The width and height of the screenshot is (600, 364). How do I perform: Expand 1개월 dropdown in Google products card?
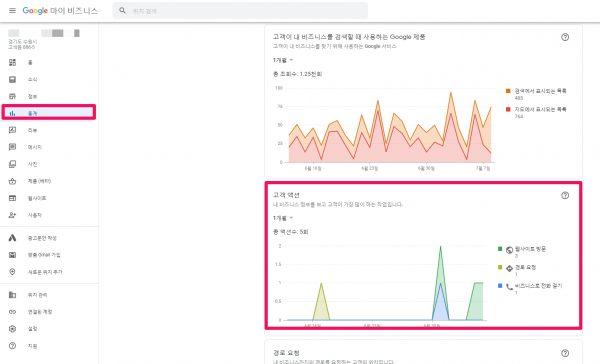[x=283, y=60]
